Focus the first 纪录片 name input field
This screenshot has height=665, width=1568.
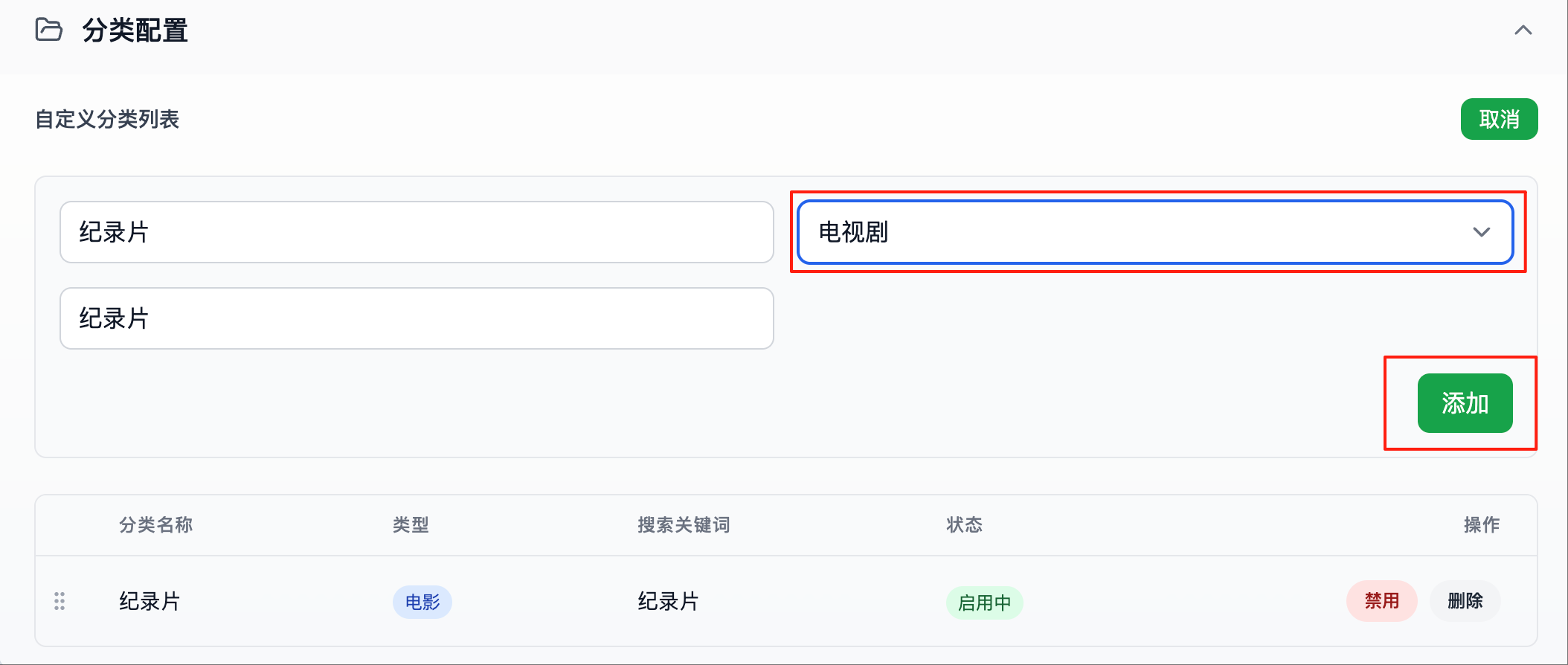417,232
